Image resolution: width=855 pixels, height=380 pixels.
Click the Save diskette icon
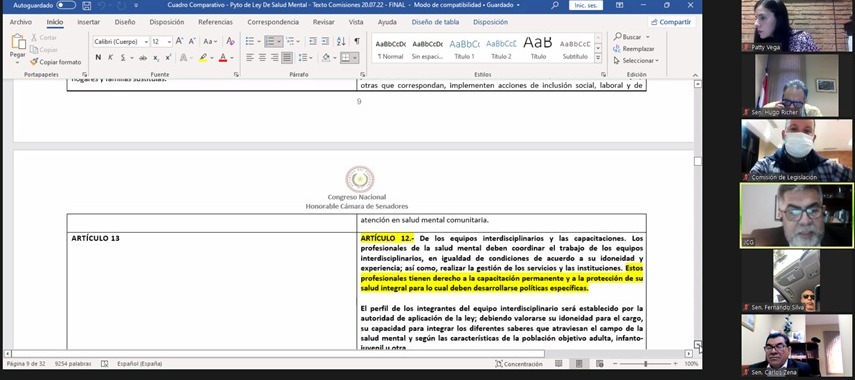coord(87,5)
